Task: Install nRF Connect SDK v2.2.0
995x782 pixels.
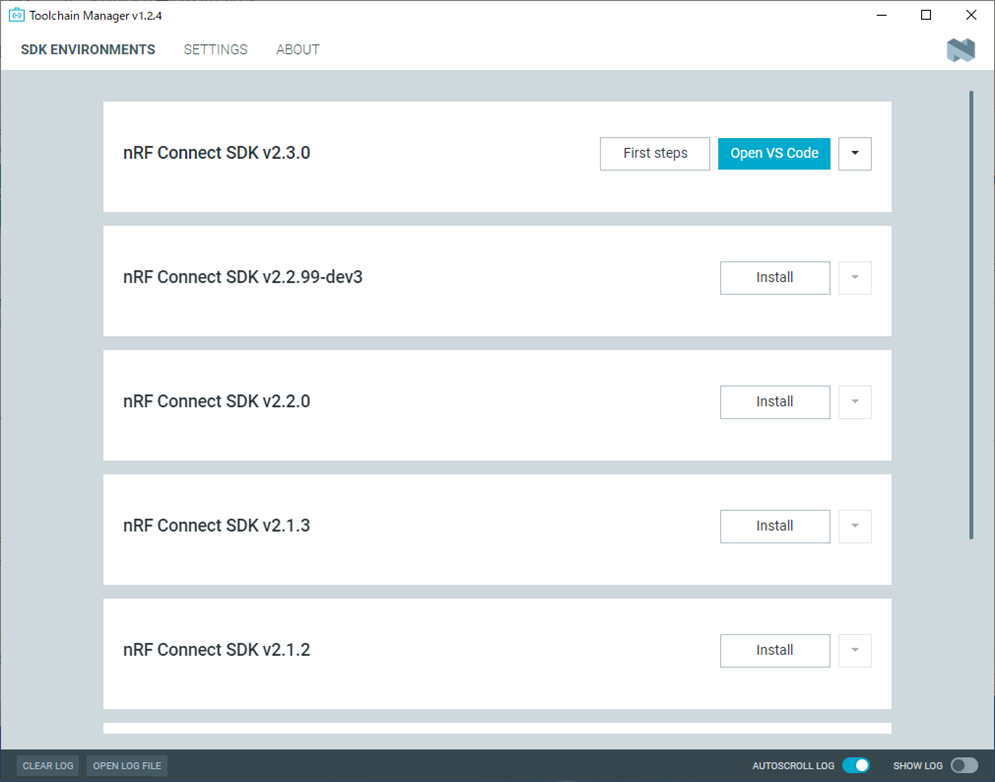Action: pos(775,402)
